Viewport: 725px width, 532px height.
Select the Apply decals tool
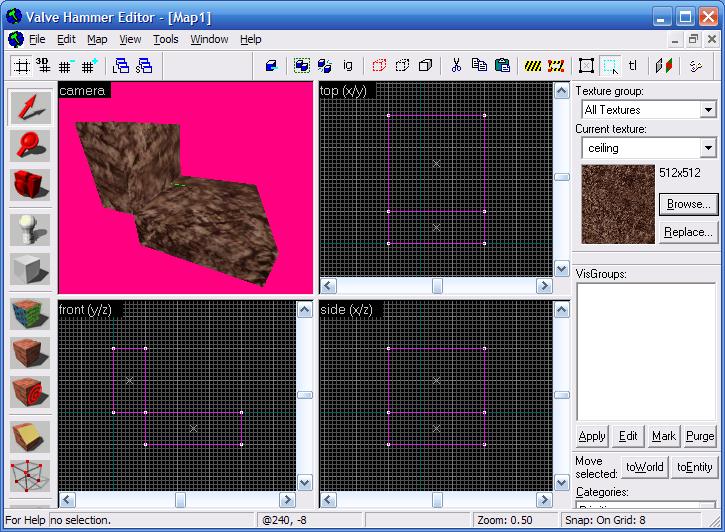[30, 391]
